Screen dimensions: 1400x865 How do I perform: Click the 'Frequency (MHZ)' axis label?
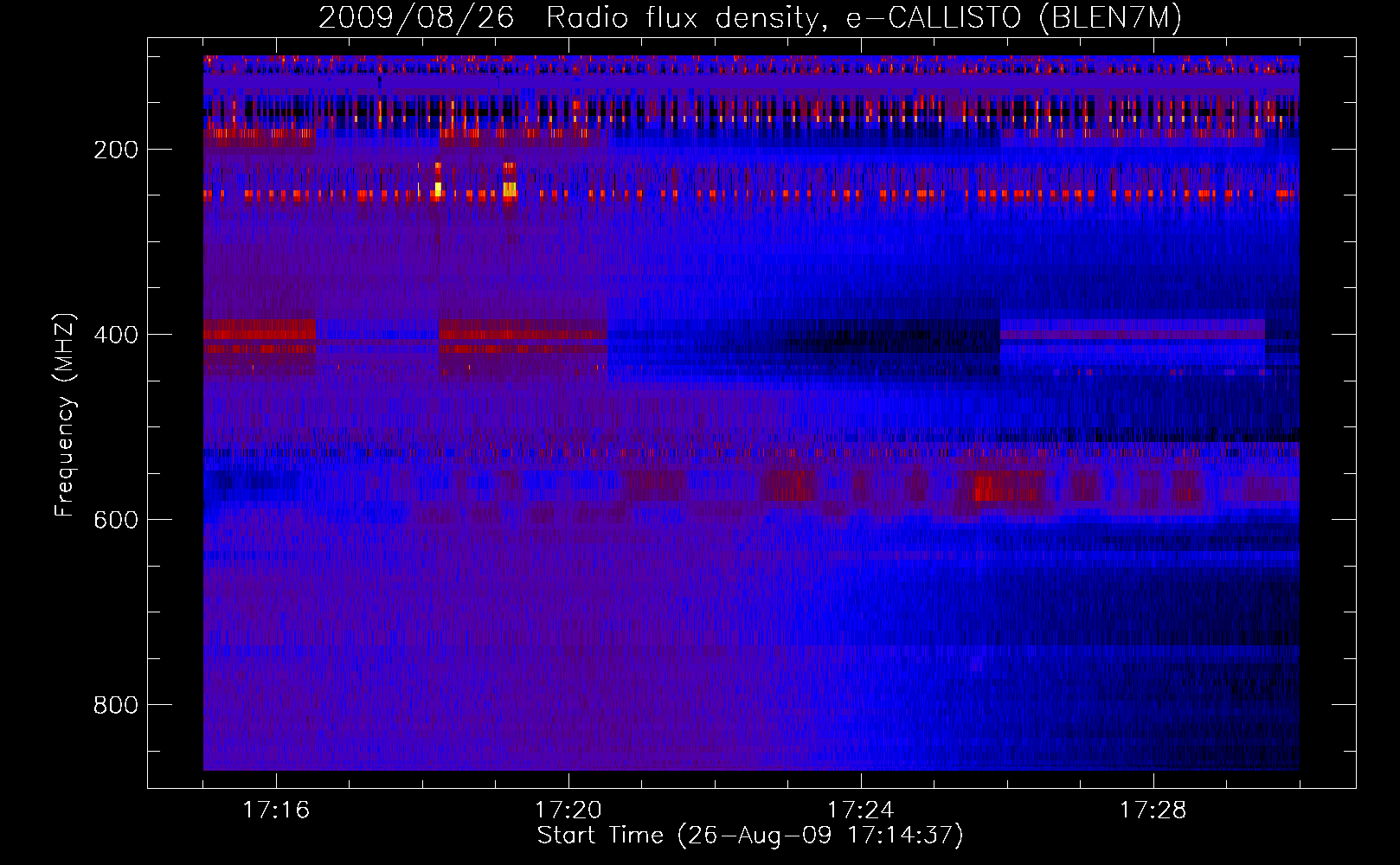click(65, 414)
